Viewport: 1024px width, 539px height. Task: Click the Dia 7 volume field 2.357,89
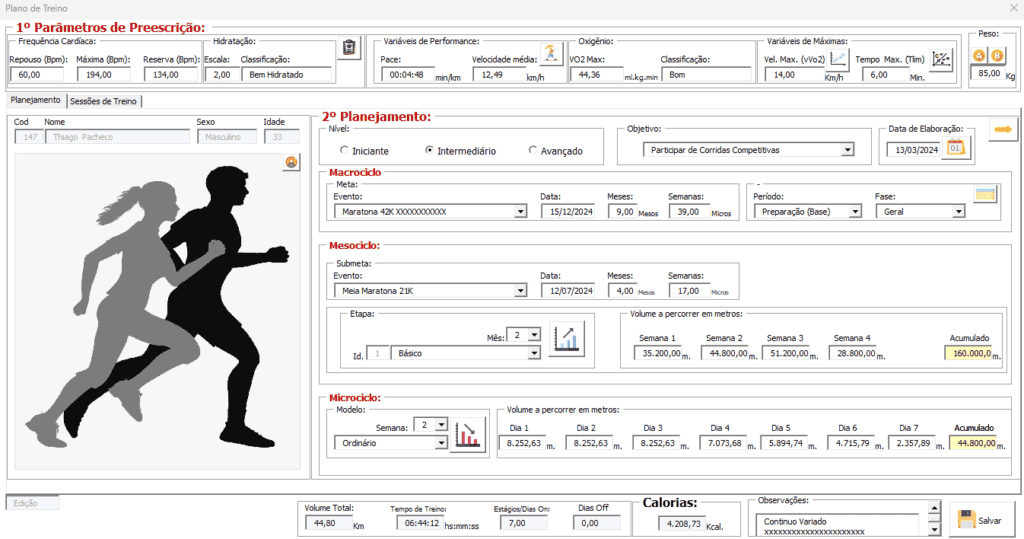[913, 443]
